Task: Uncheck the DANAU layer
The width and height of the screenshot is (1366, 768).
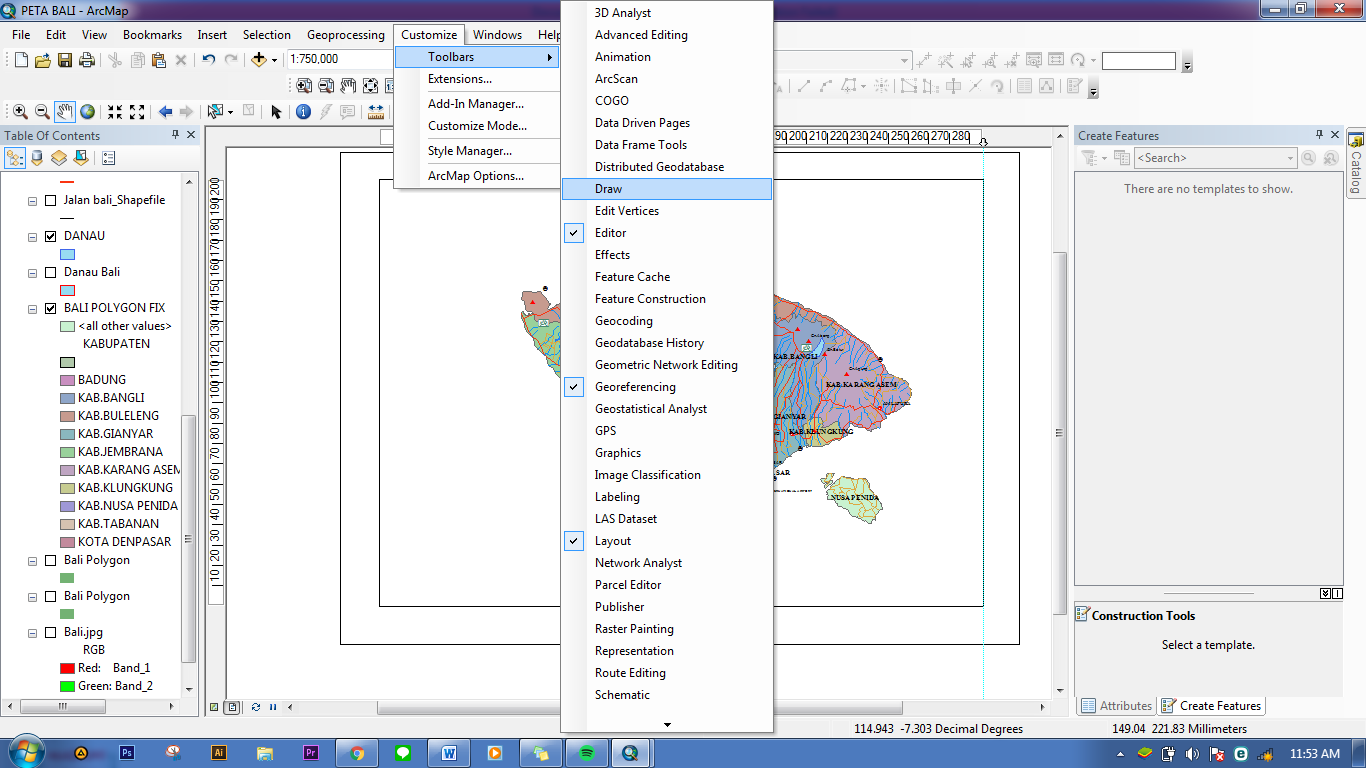Action: 50,236
